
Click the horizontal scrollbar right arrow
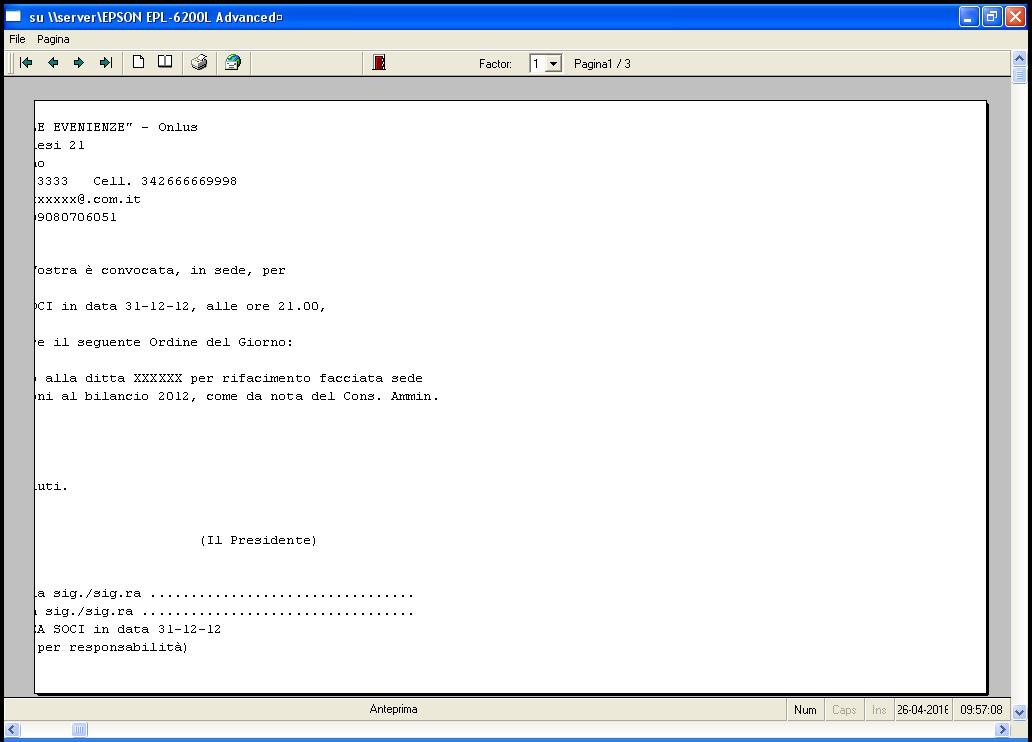1002,729
